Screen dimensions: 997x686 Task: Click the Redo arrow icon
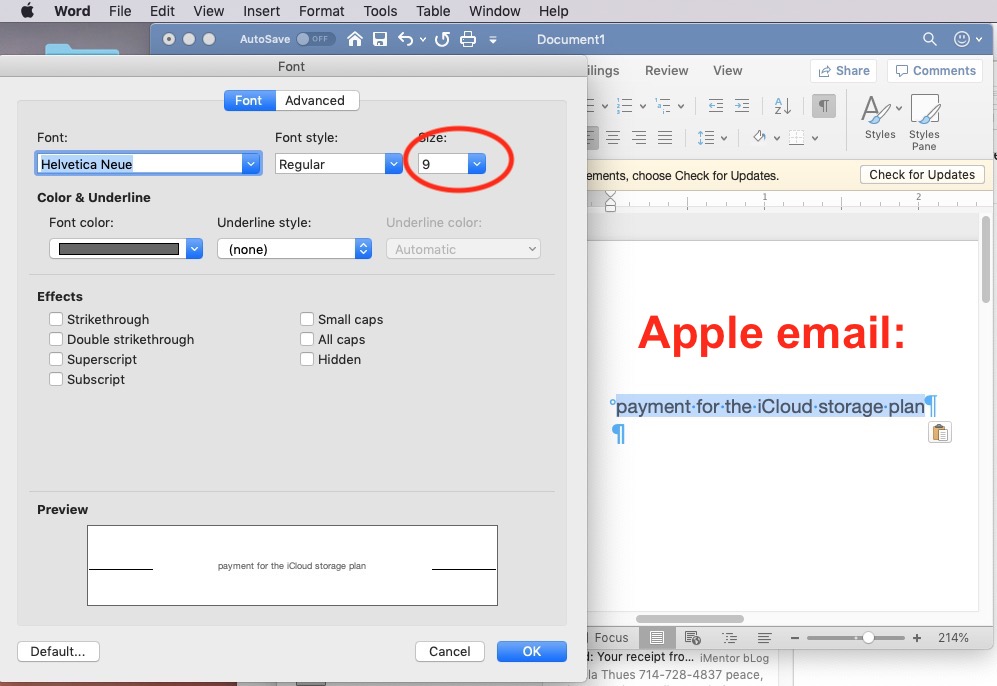click(x=442, y=39)
